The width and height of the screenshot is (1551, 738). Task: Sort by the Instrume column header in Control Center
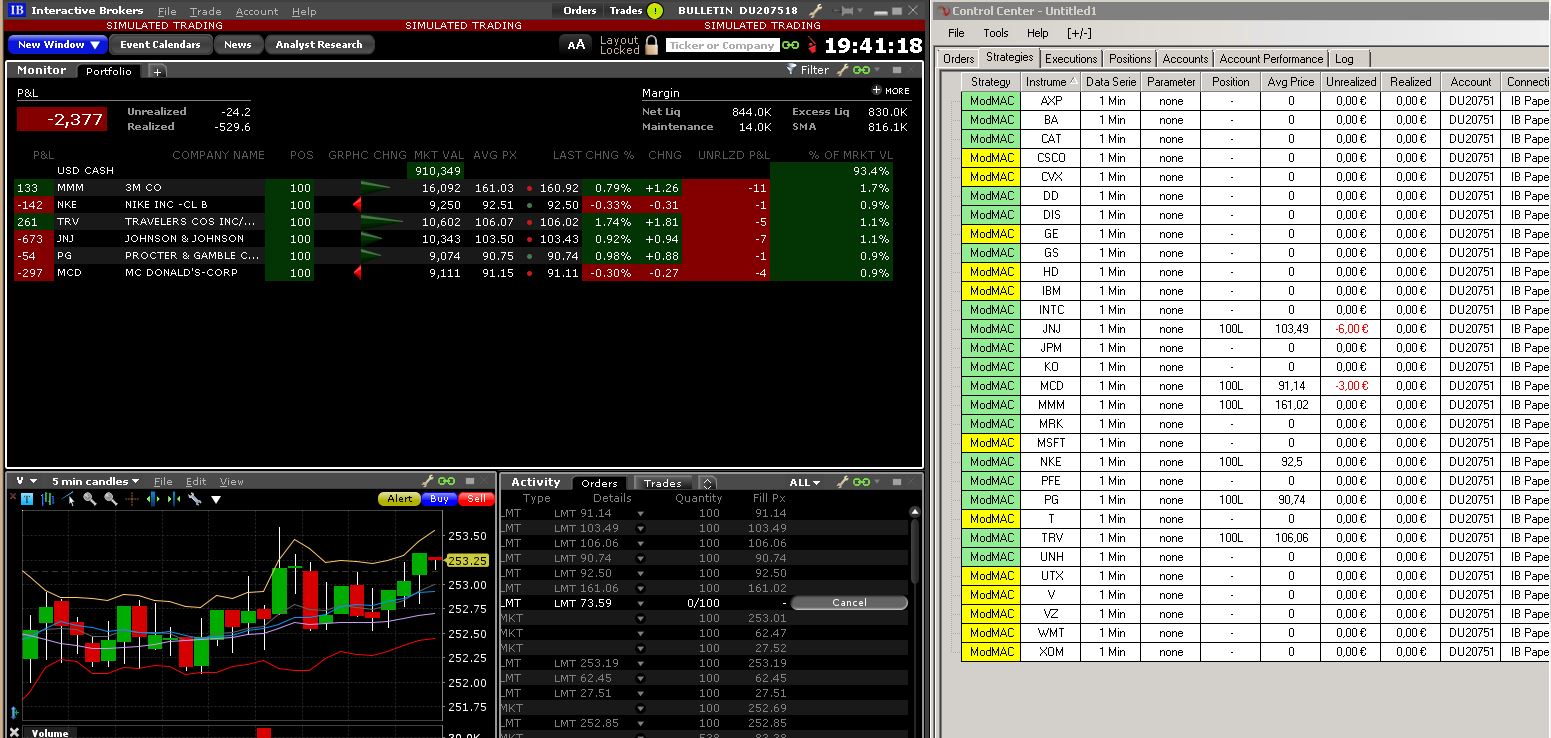[x=1050, y=82]
